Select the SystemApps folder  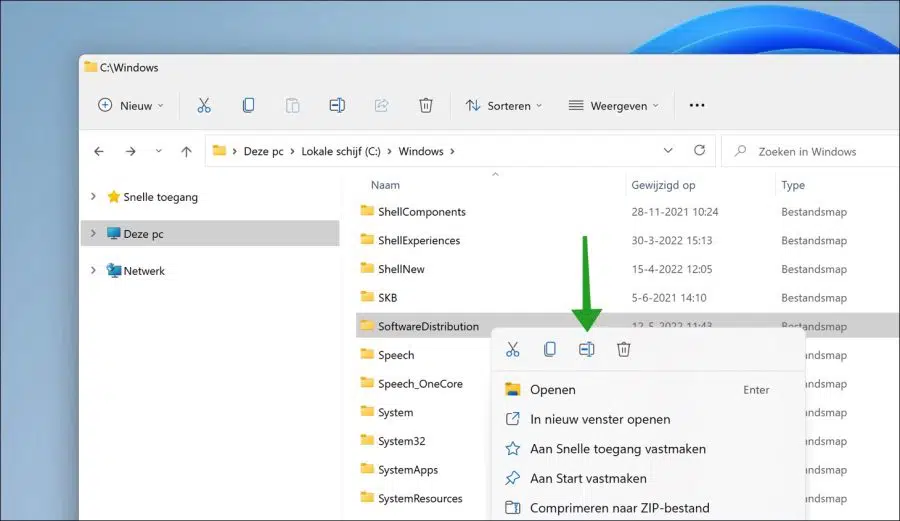(408, 470)
